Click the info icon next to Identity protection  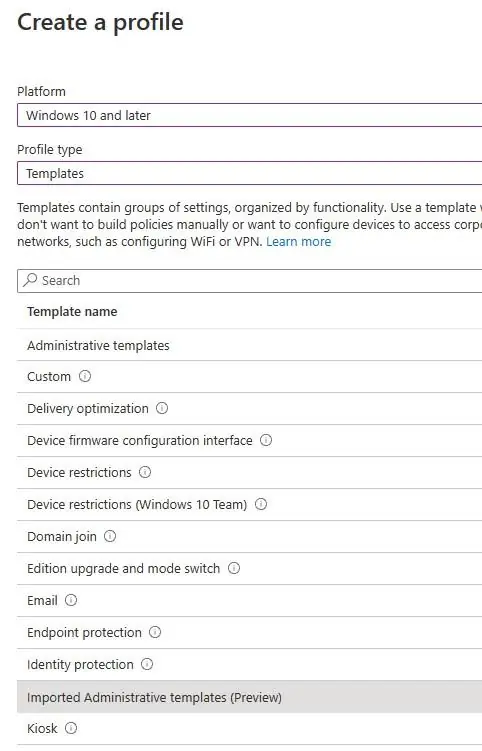[147, 664]
